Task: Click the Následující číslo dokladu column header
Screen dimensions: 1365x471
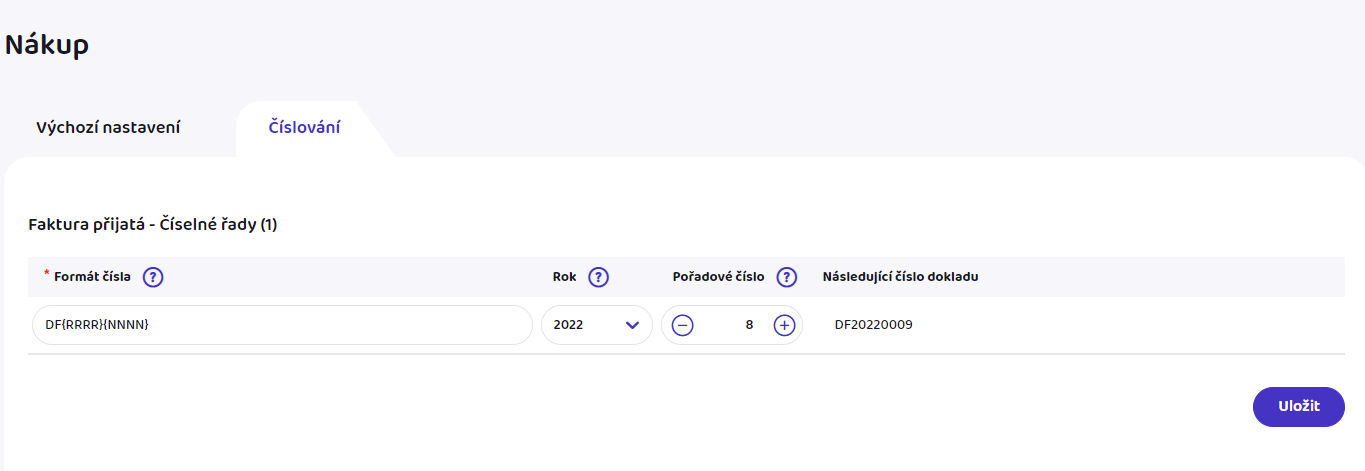Action: 900,277
